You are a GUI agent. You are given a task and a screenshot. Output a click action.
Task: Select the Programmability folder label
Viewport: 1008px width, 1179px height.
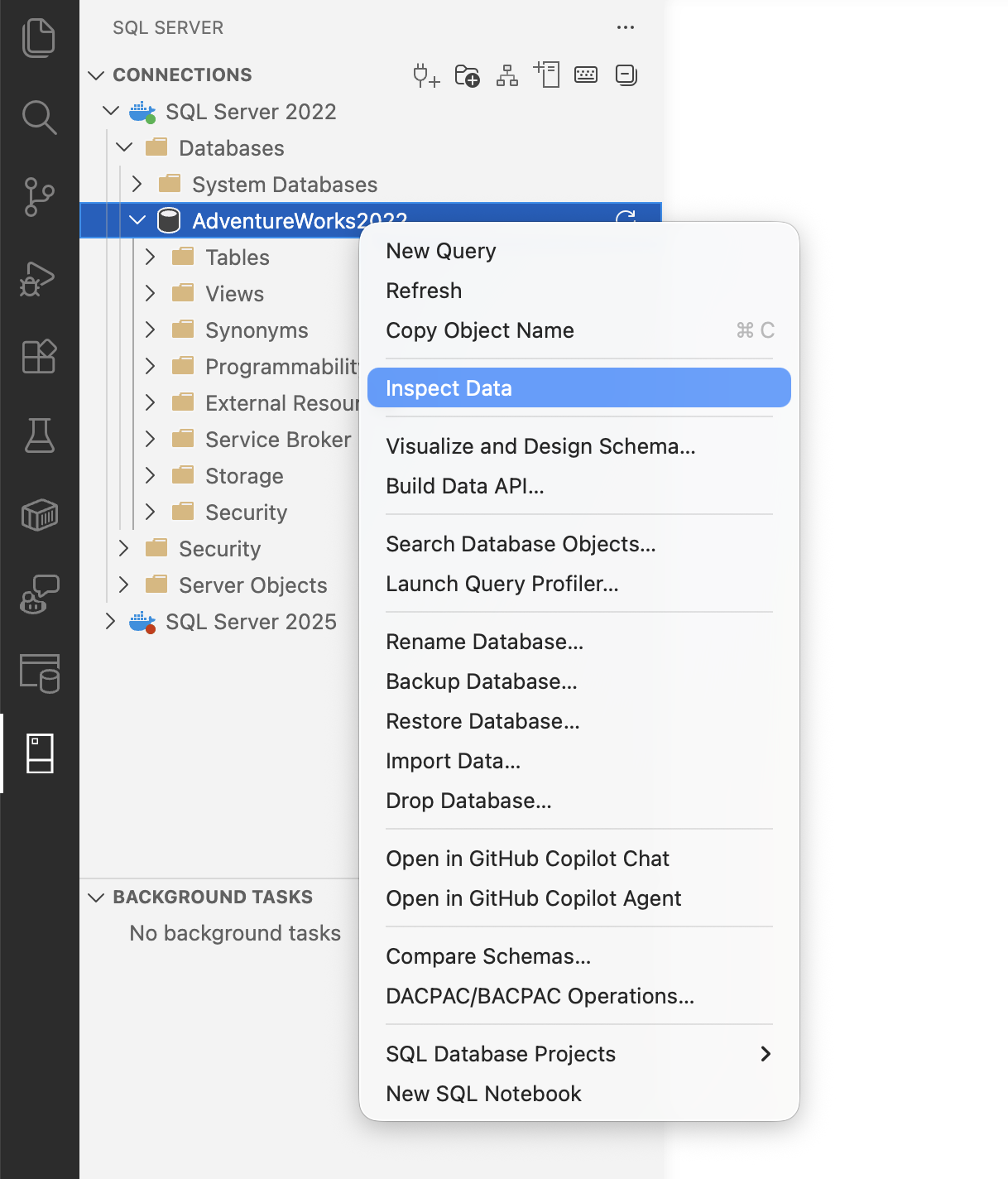[282, 367]
